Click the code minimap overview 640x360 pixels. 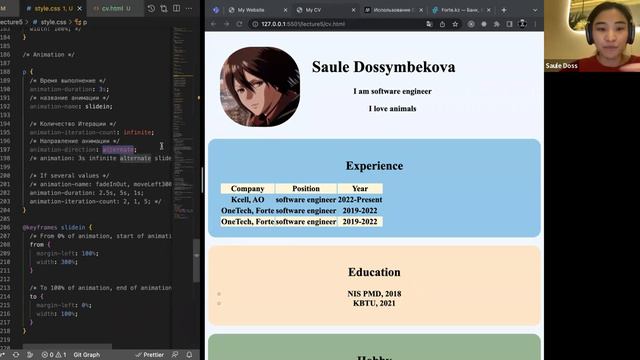182,122
